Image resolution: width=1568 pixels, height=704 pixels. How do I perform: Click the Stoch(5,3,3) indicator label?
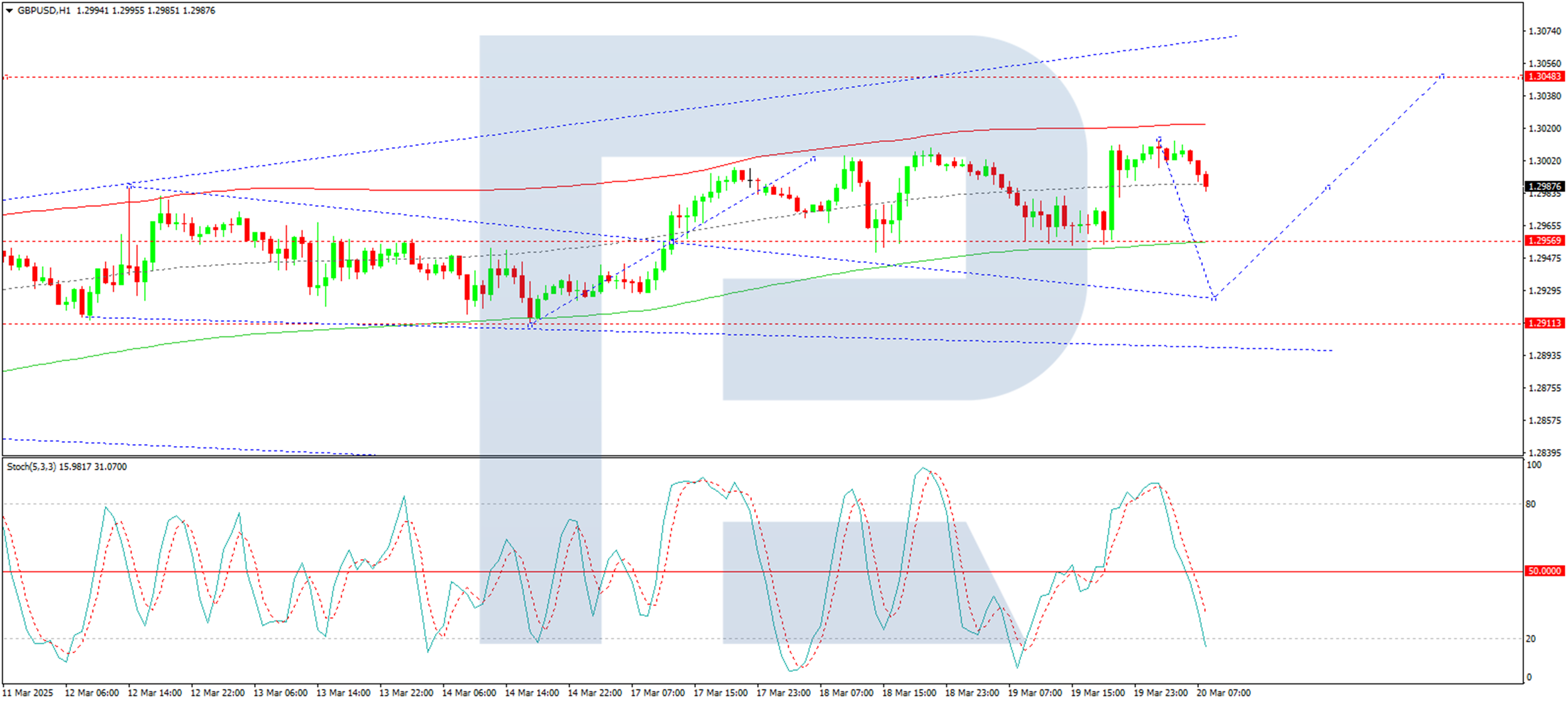coord(31,467)
